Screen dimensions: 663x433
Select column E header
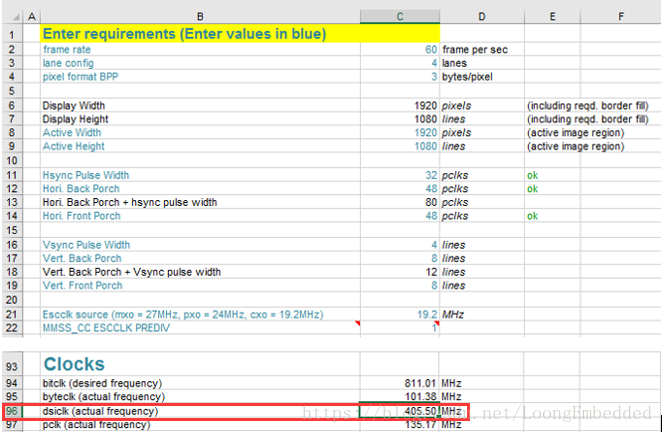pyautogui.click(x=553, y=16)
